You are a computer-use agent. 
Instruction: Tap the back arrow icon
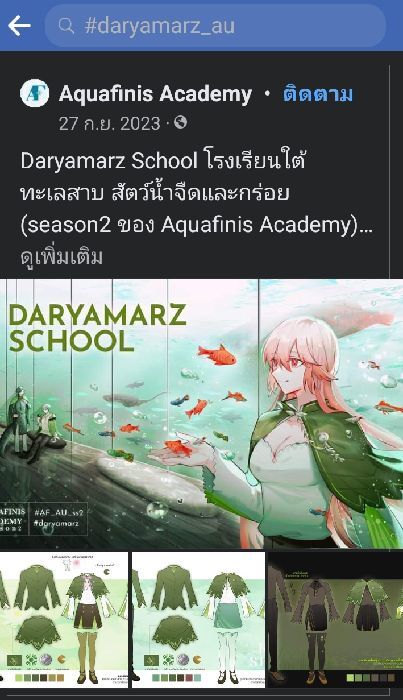pos(19,26)
